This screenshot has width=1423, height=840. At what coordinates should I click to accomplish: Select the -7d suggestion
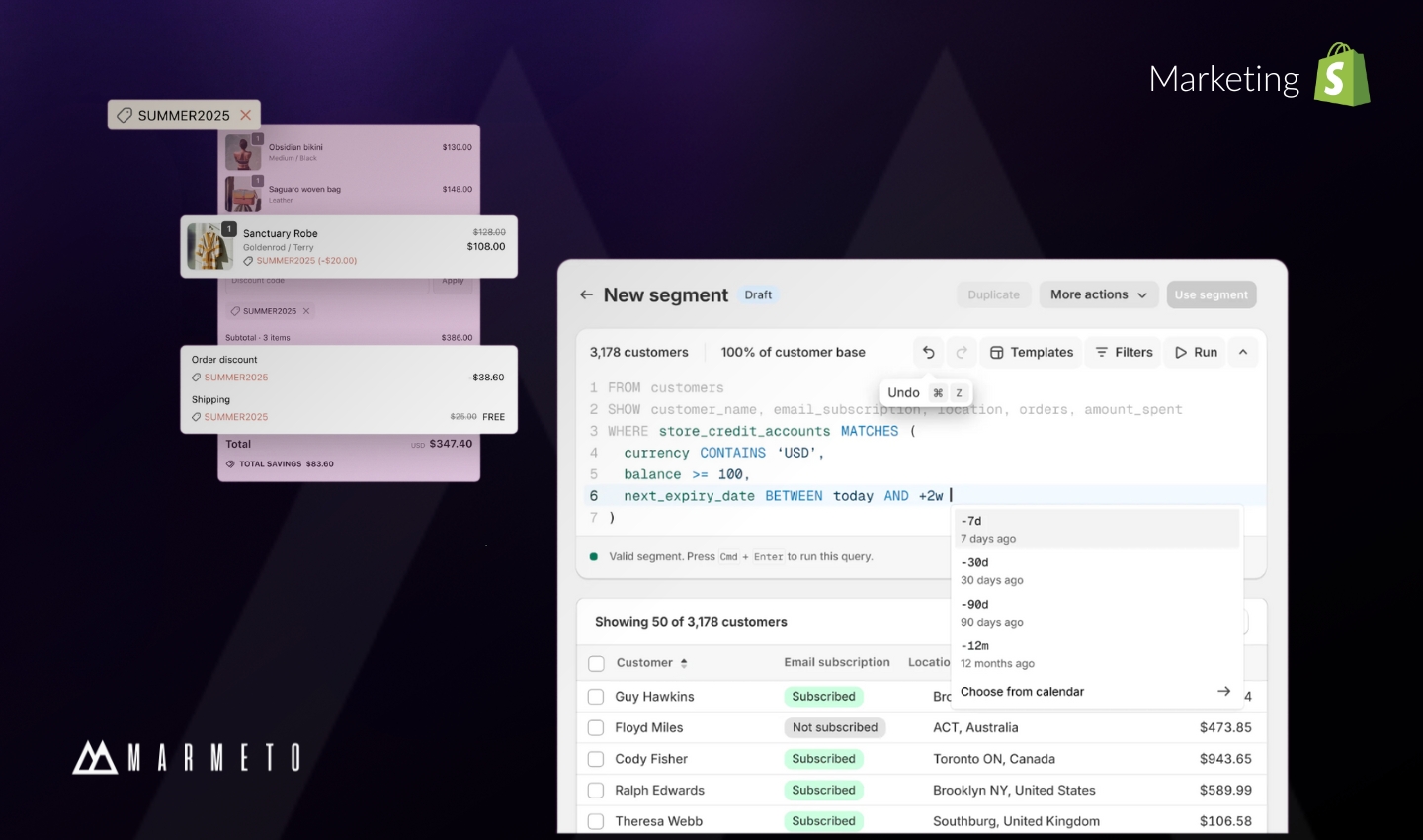(x=1096, y=529)
